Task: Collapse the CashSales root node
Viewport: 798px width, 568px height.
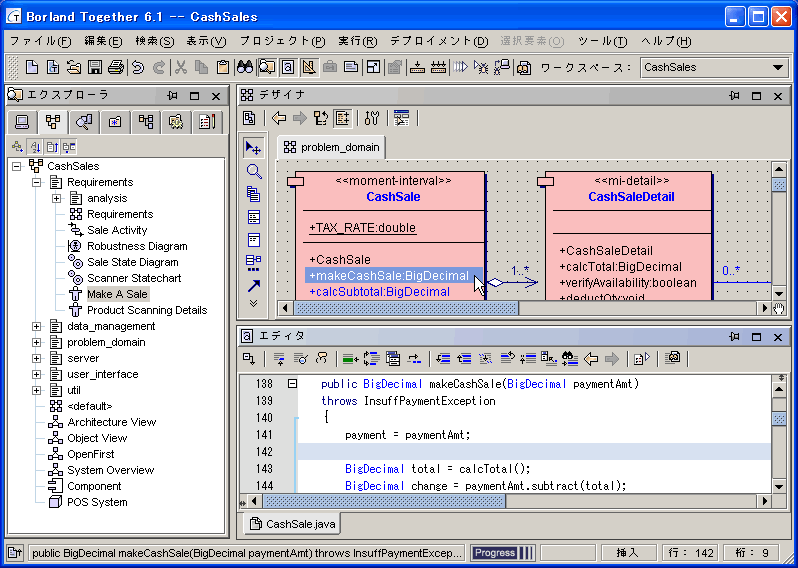Action: (x=16, y=166)
